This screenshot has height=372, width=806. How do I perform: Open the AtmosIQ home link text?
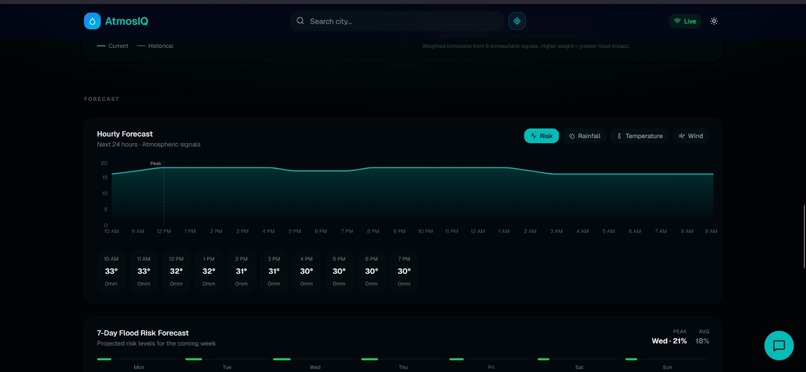click(126, 21)
